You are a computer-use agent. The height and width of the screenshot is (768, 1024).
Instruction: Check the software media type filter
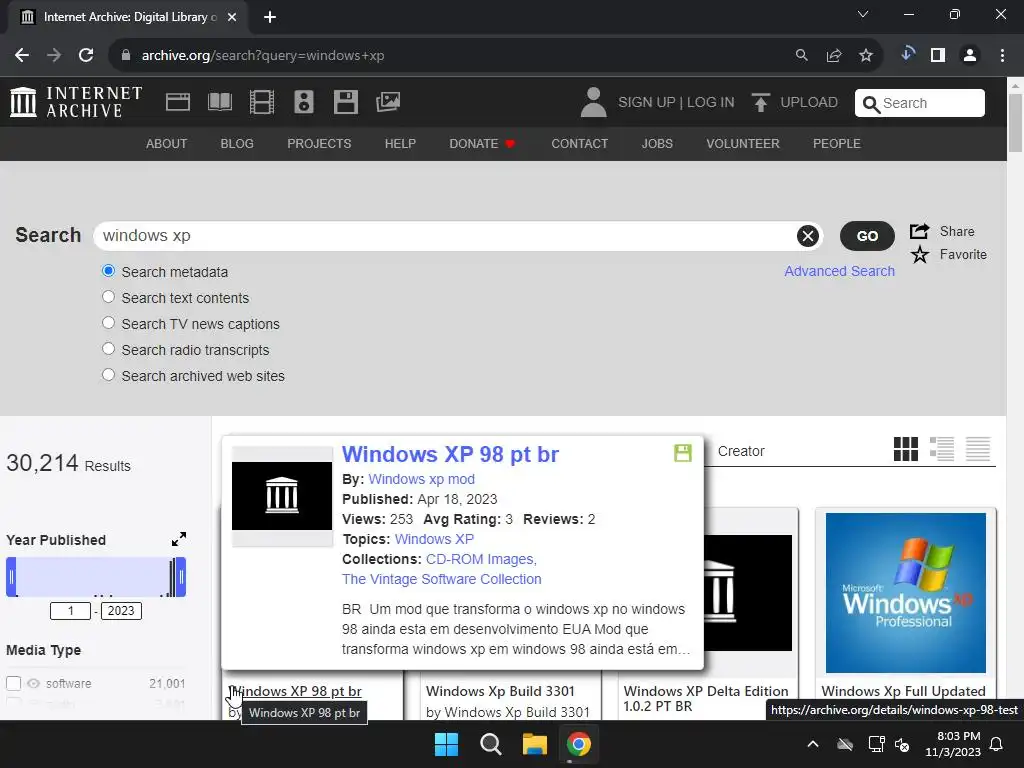coord(14,683)
